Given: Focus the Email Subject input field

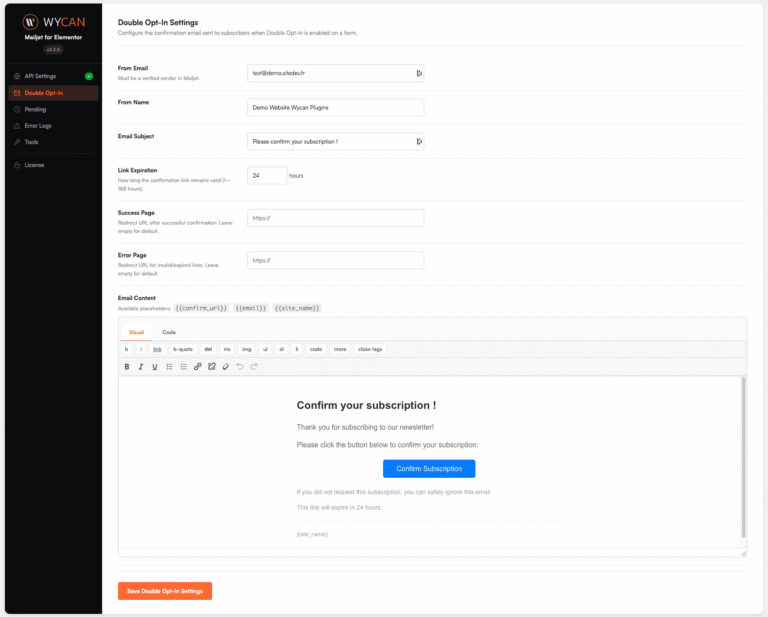Looking at the screenshot, I should (x=336, y=142).
